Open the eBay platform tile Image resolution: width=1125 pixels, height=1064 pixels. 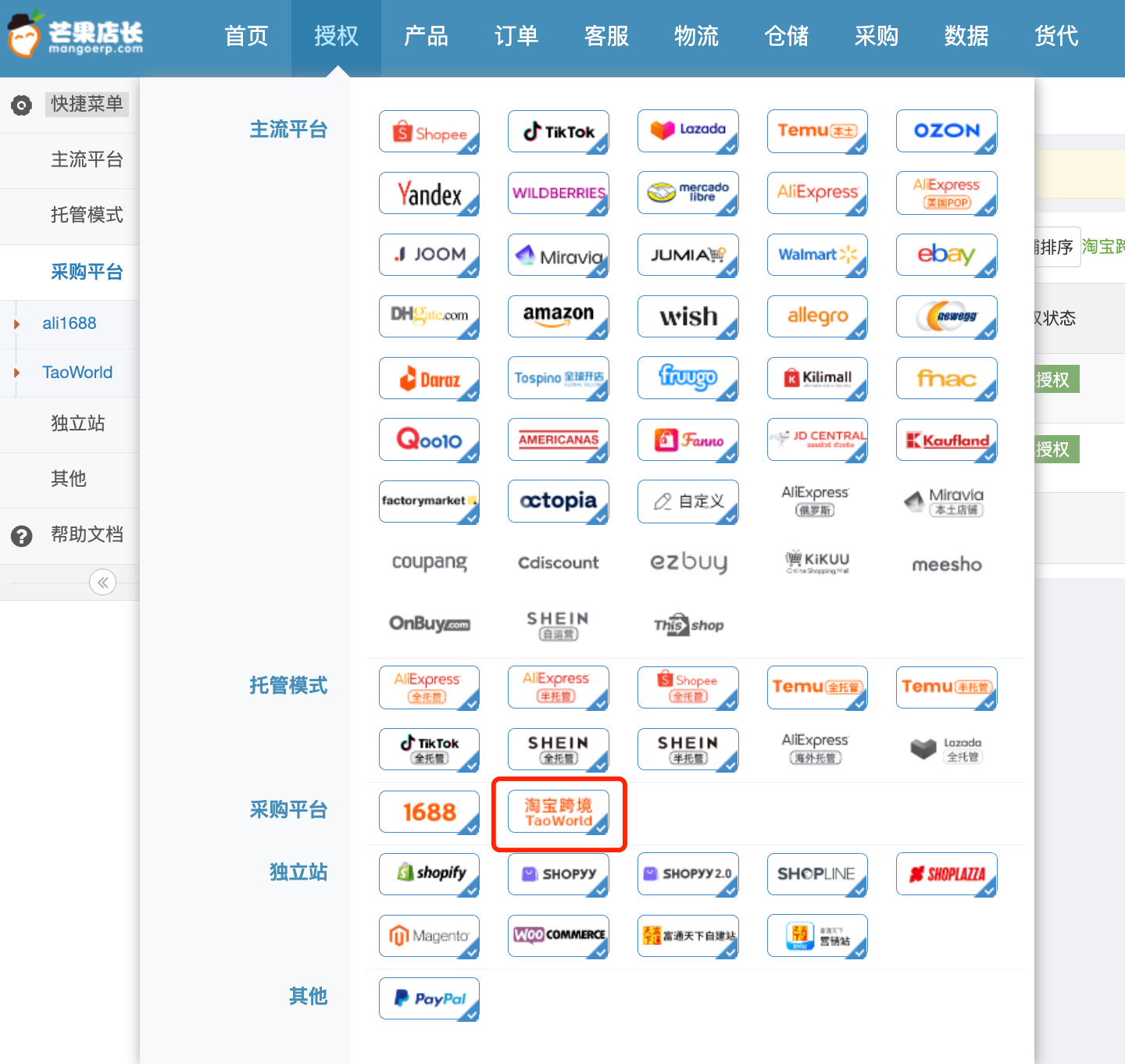pos(946,255)
